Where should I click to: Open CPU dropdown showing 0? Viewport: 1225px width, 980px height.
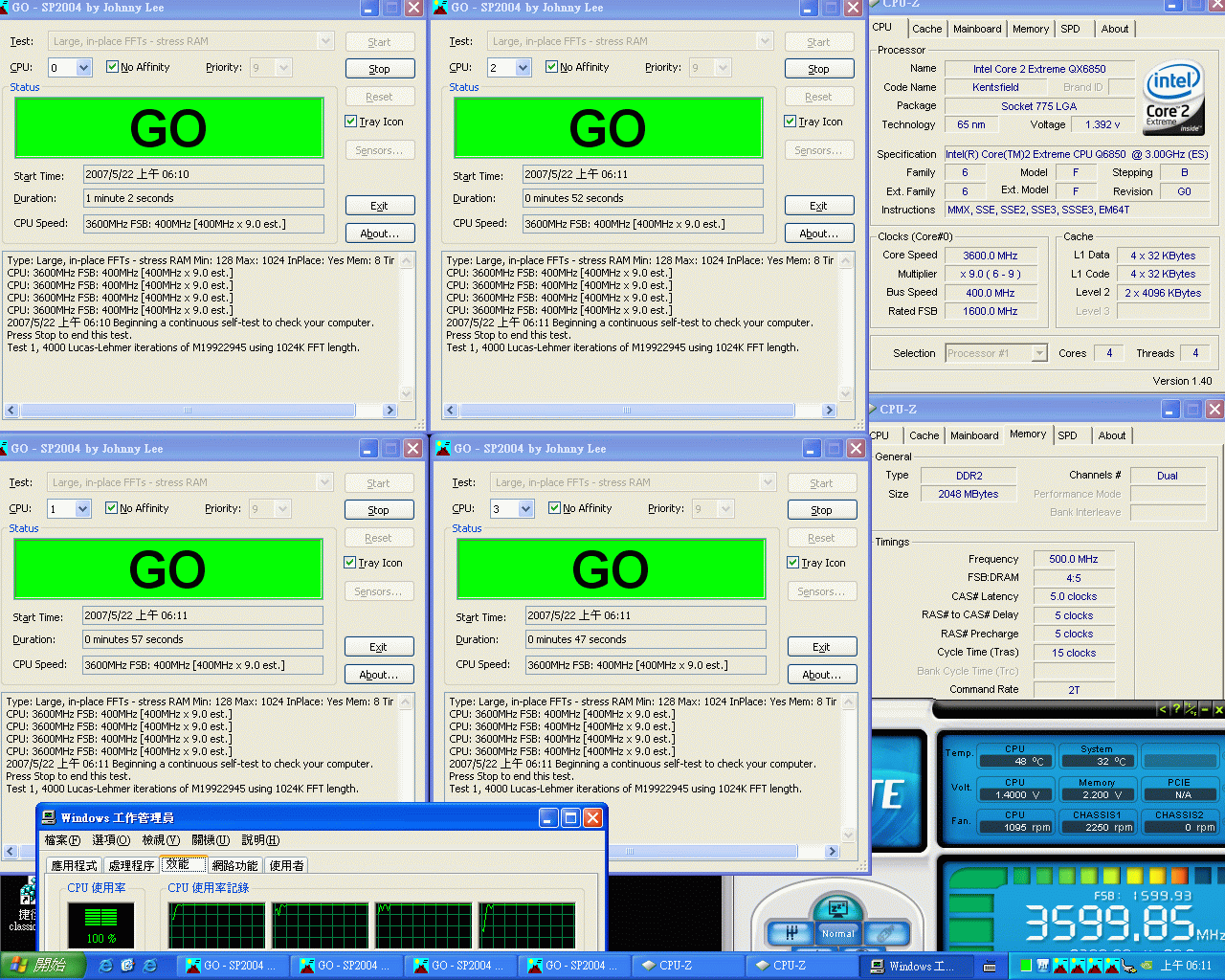click(x=84, y=68)
